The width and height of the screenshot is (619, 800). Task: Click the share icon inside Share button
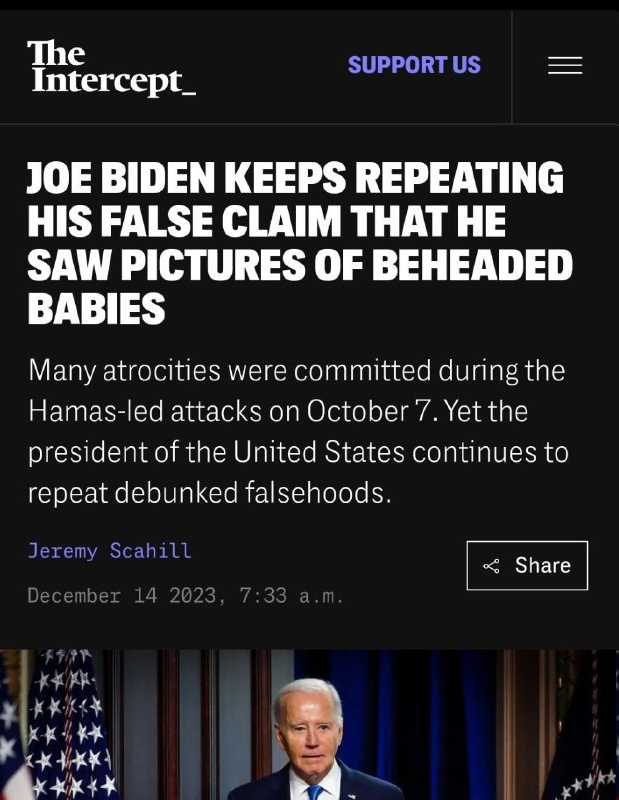[491, 566]
